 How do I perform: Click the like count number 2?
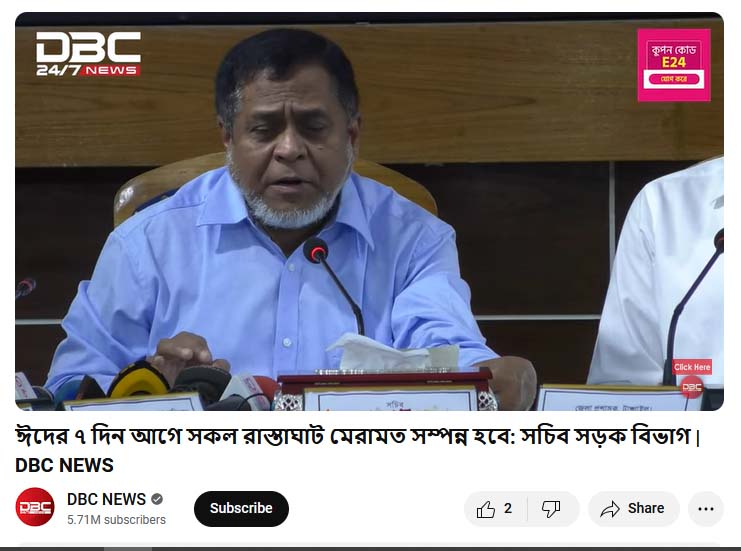pos(508,508)
